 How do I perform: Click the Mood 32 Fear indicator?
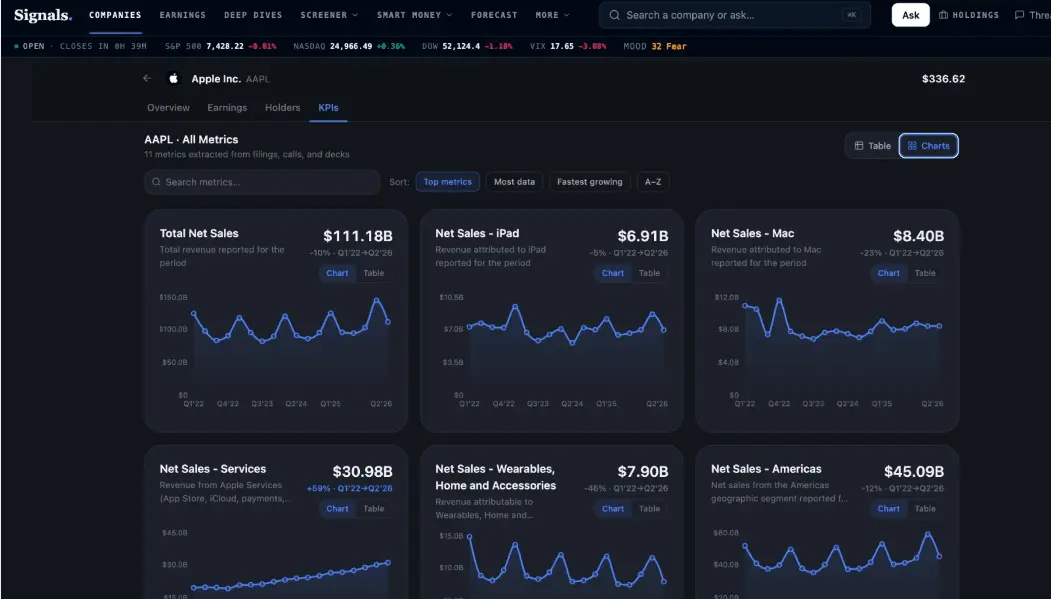(x=655, y=46)
